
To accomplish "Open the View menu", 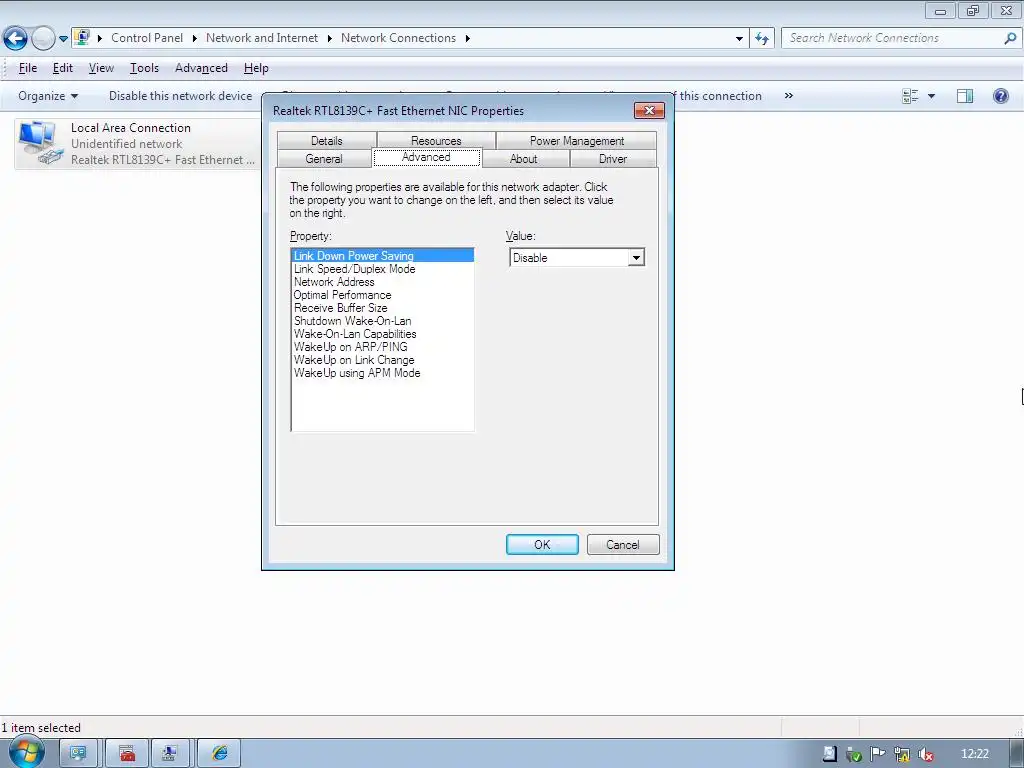I will (x=101, y=68).
